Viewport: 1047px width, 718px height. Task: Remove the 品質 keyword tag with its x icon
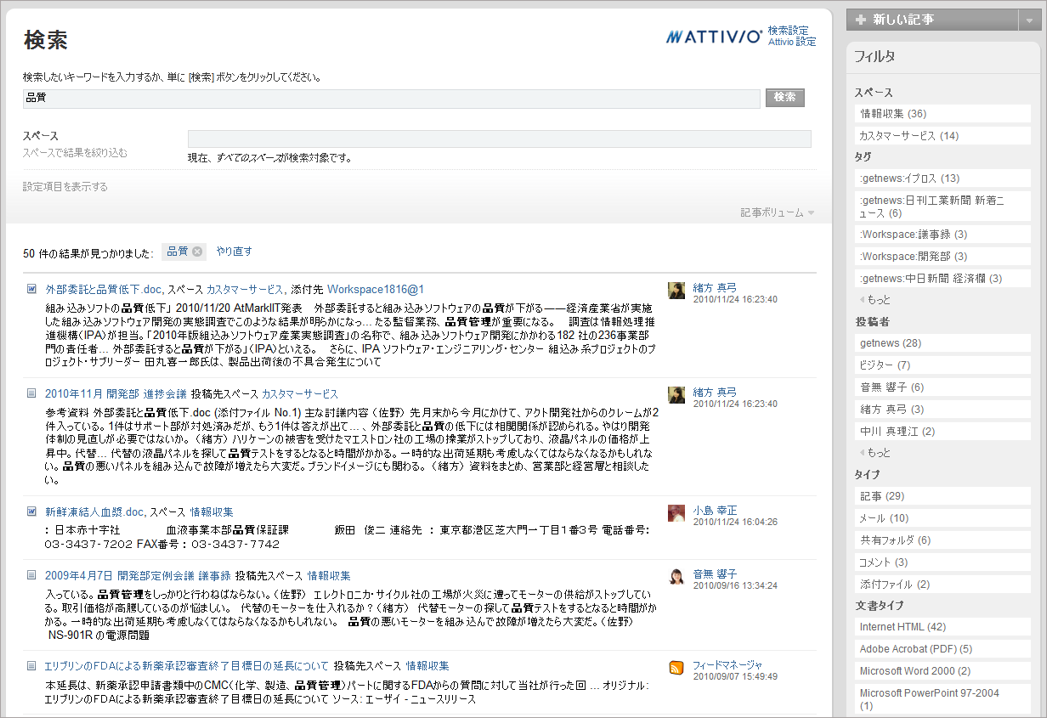pos(197,252)
